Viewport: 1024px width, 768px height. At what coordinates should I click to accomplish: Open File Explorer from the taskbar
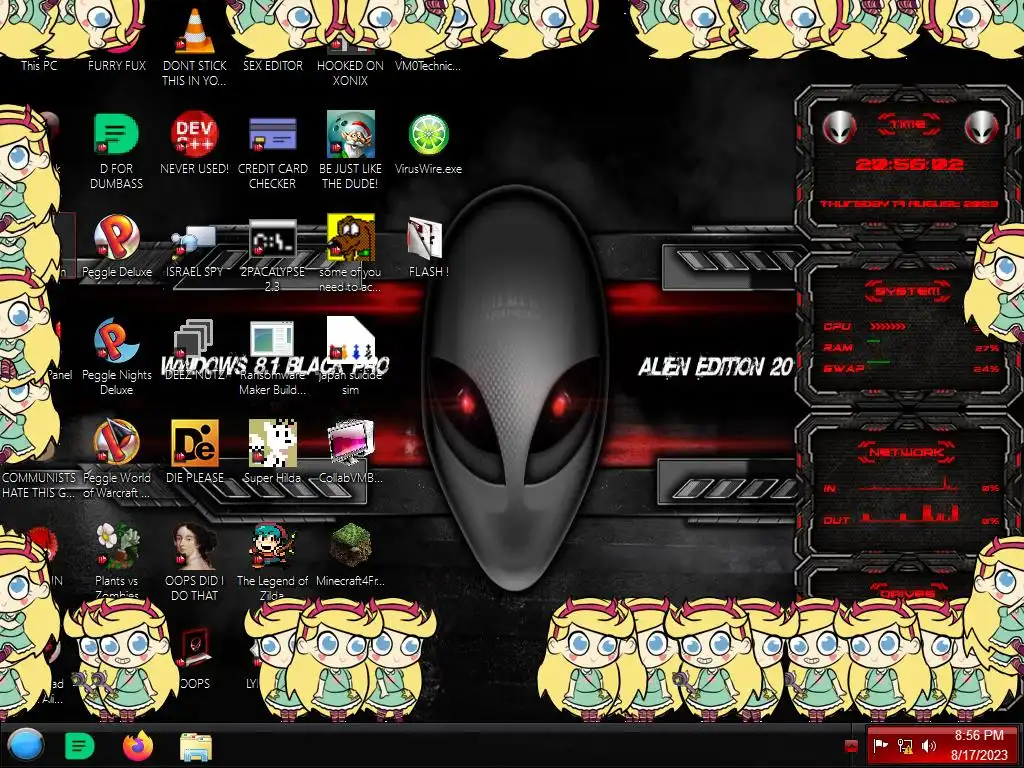pos(196,747)
